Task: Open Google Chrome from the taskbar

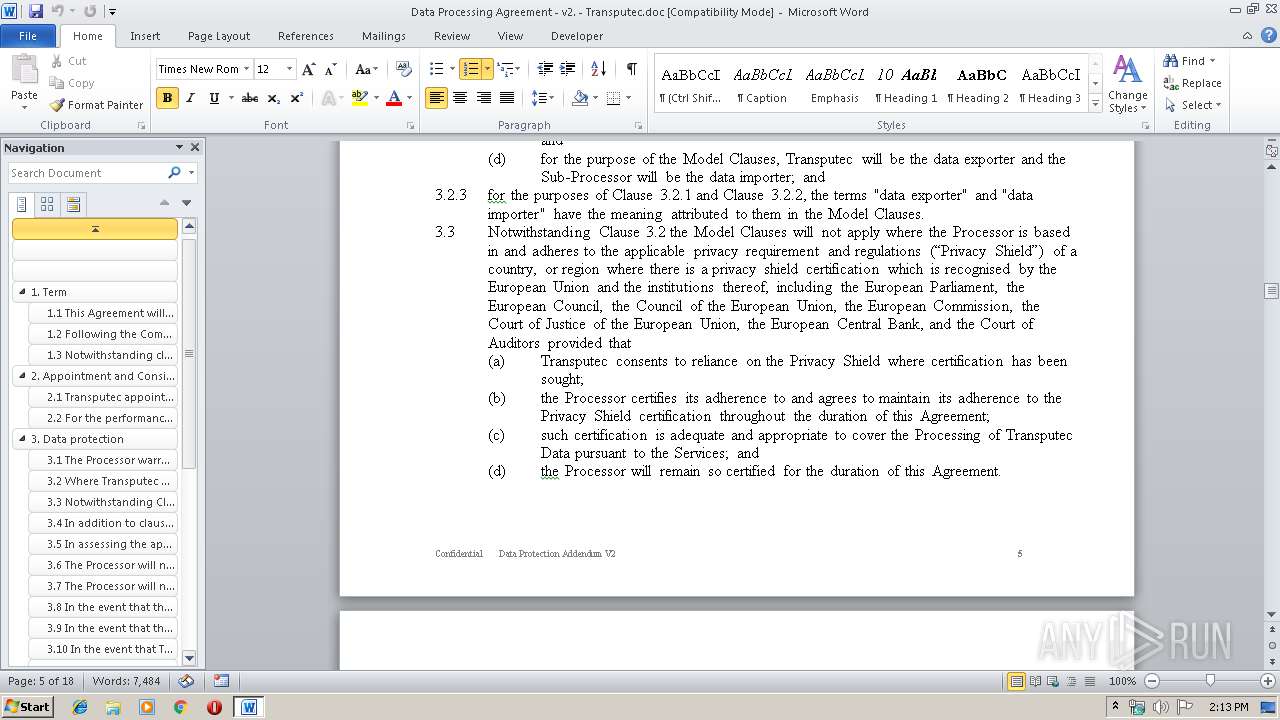Action: tap(180, 707)
